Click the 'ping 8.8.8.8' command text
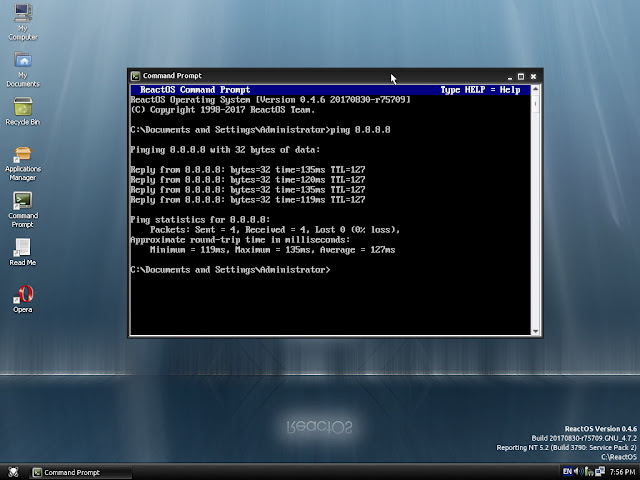Viewport: 640px width, 480px height. [x=360, y=130]
